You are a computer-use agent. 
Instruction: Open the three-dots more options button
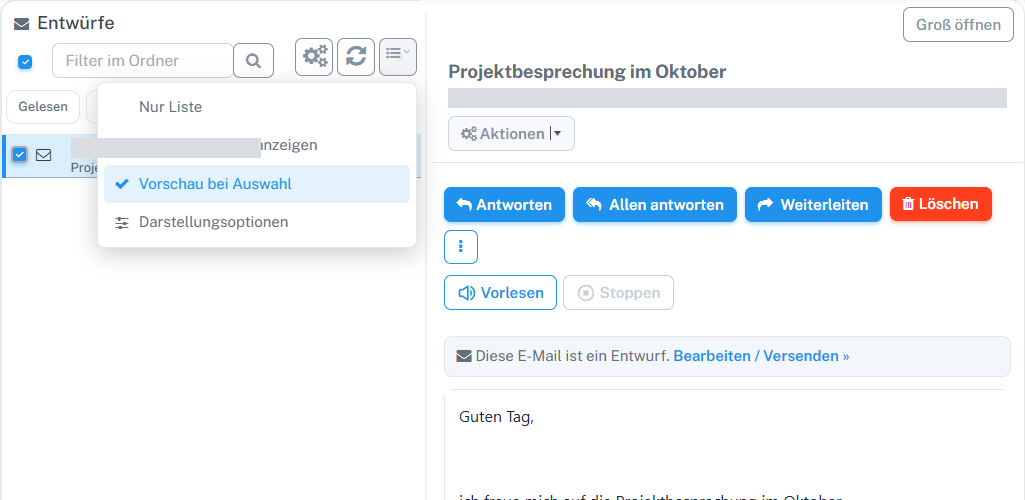pos(461,247)
